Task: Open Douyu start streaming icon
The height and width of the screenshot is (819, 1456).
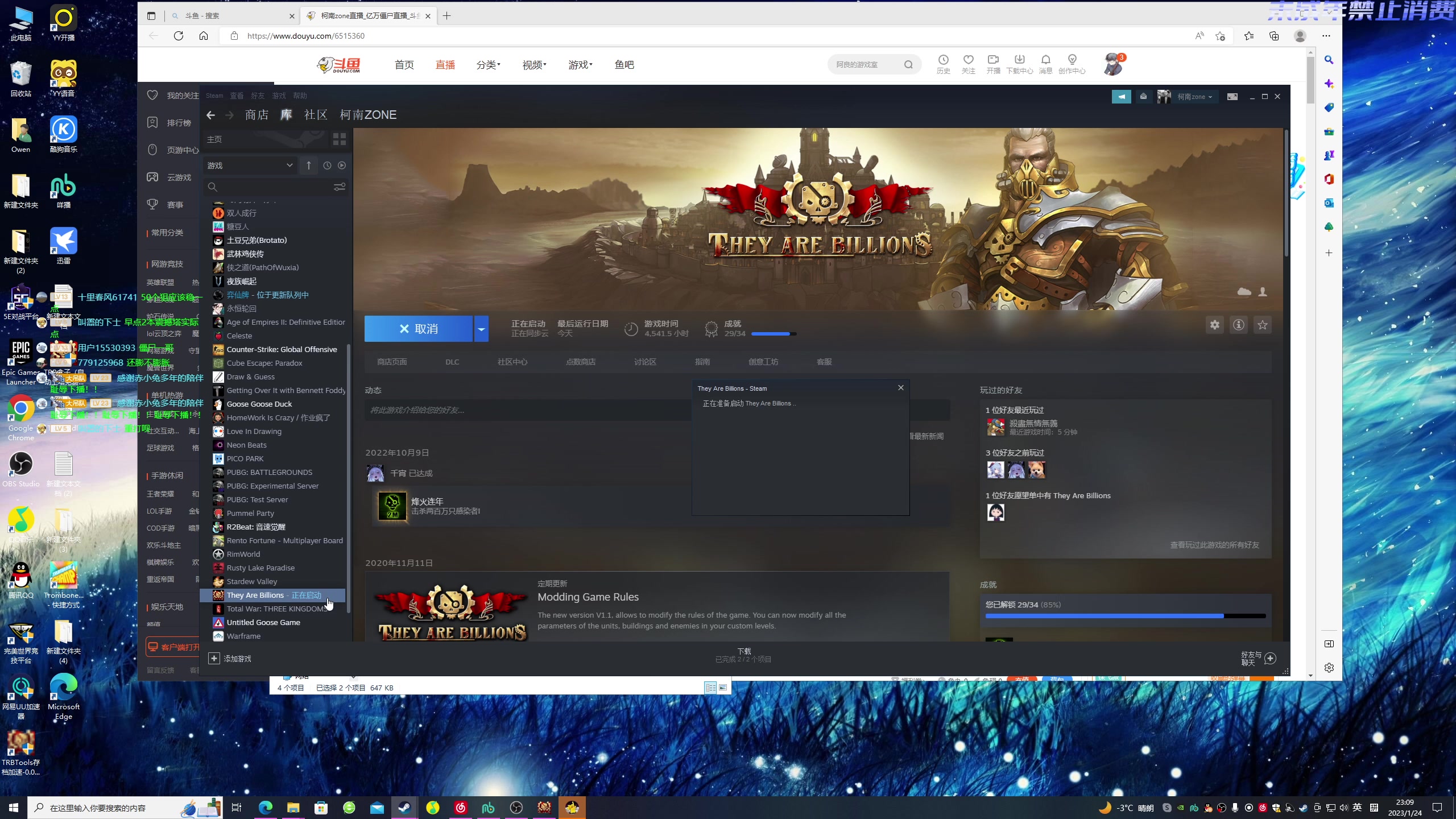Action: pyautogui.click(x=994, y=64)
